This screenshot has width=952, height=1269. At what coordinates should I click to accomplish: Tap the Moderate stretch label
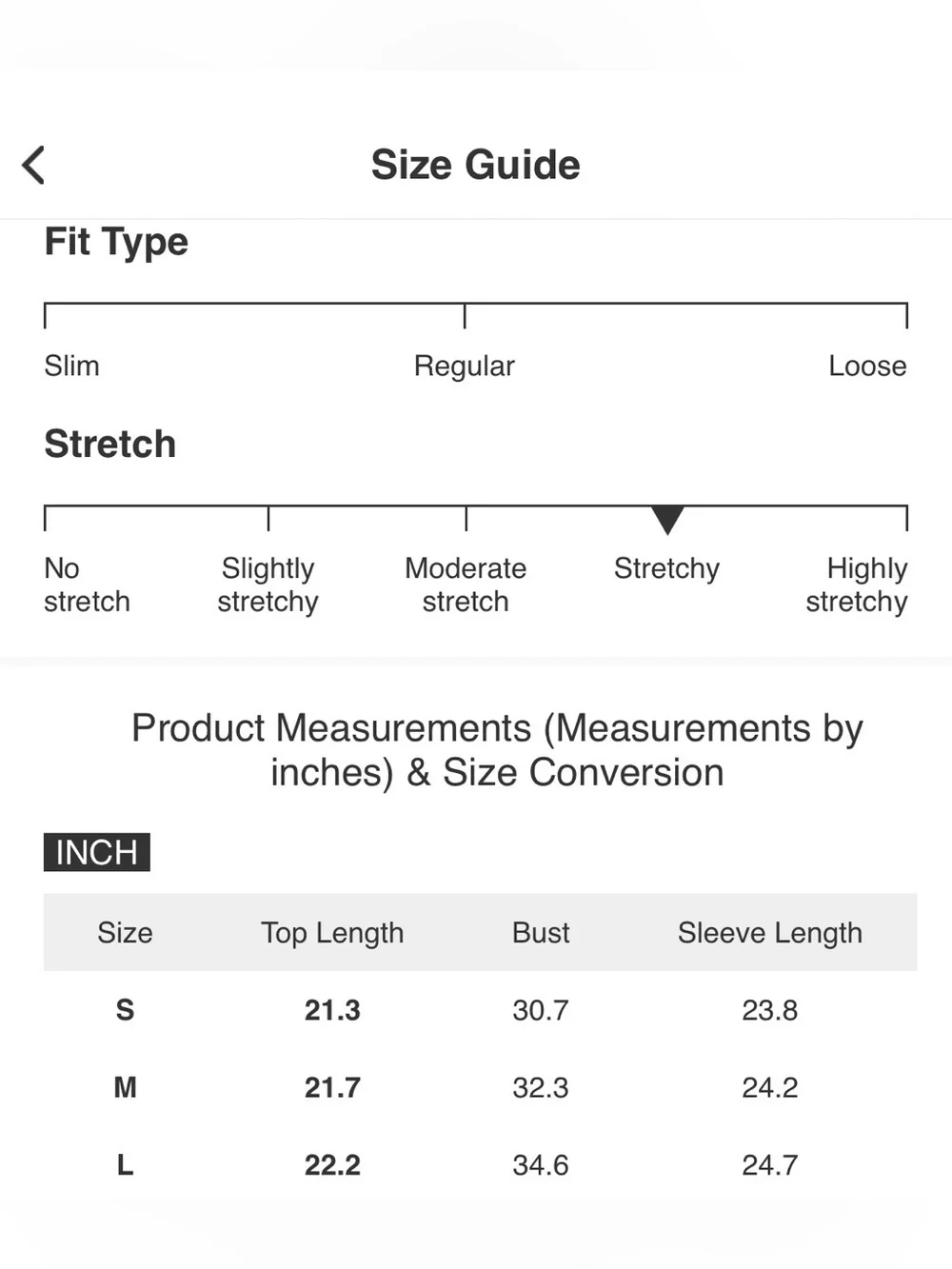(x=466, y=585)
